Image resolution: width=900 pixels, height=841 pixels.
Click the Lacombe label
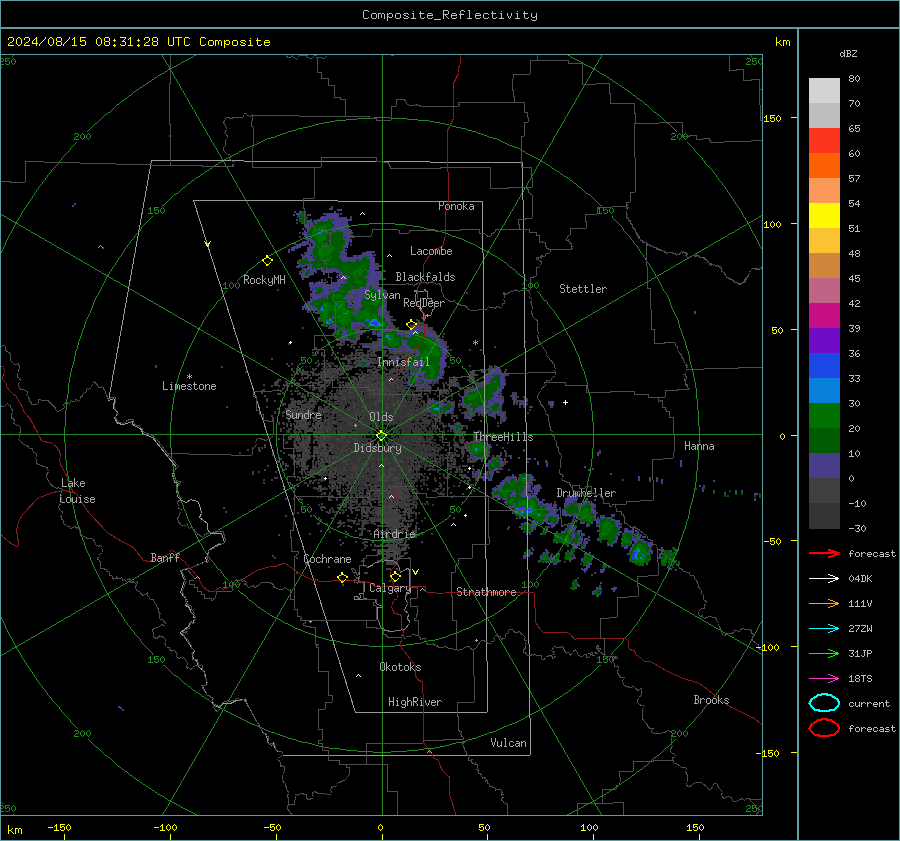(431, 251)
